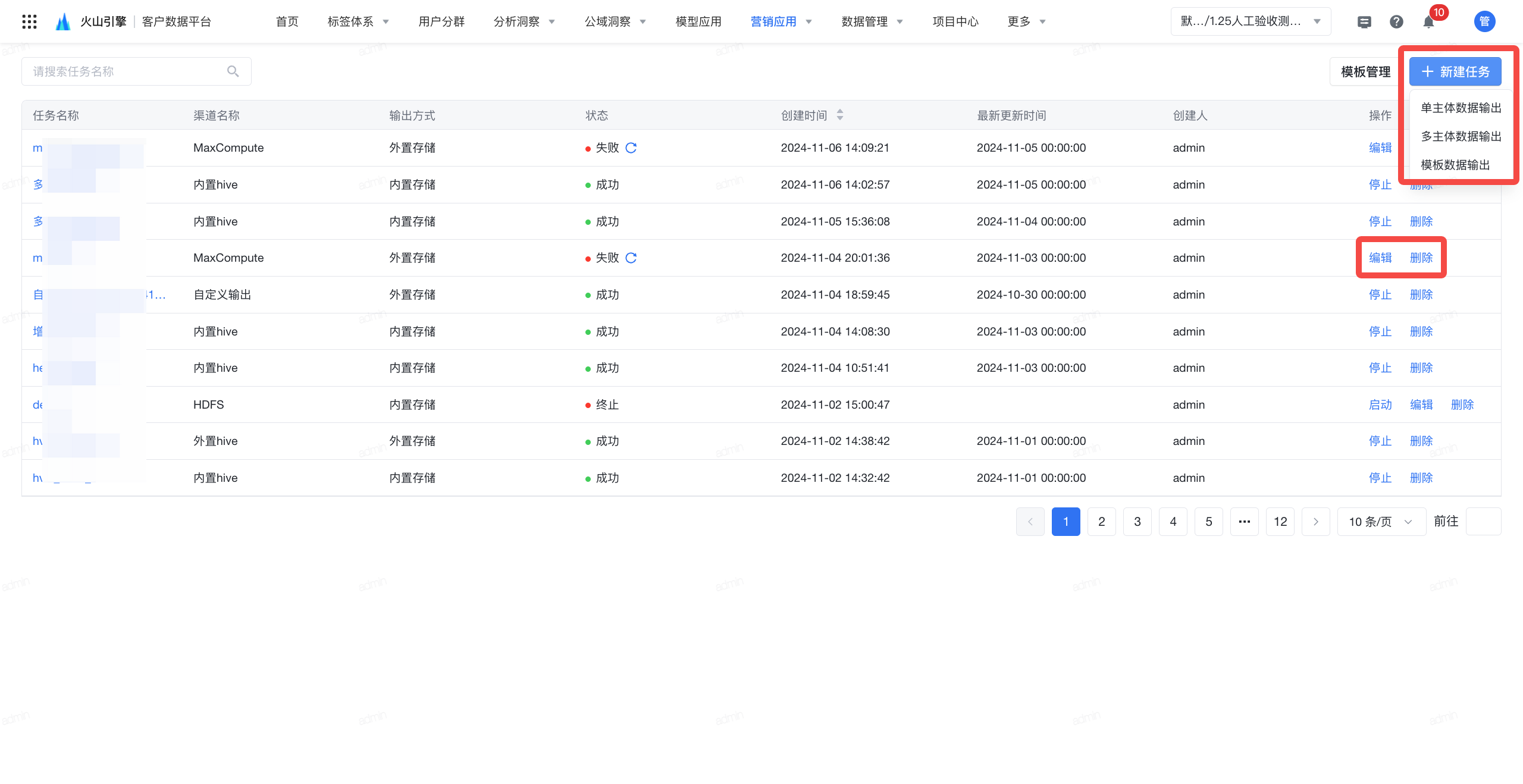Select current page 1 button

[x=1066, y=522]
